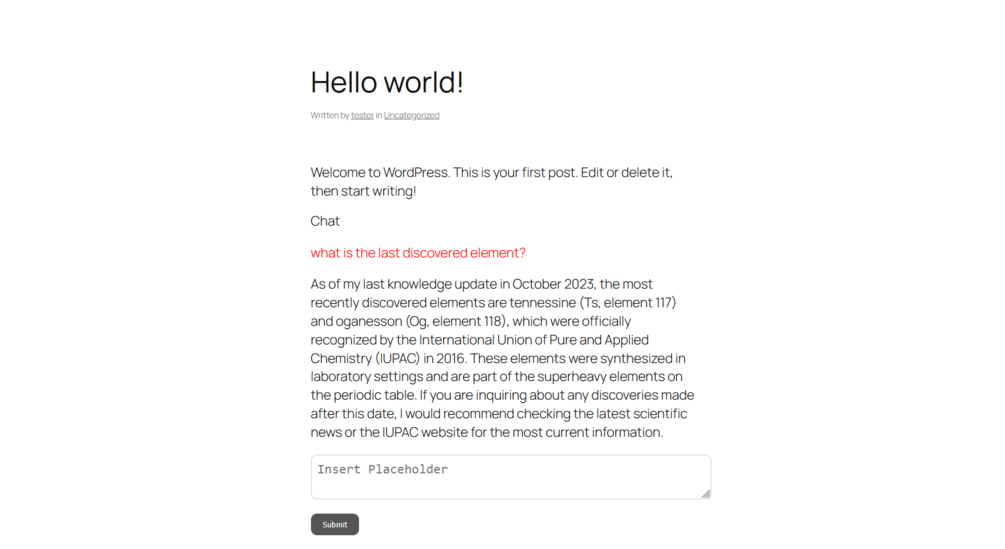
Task: Click the words 'IUPAC website' in answer
Action: (404, 432)
